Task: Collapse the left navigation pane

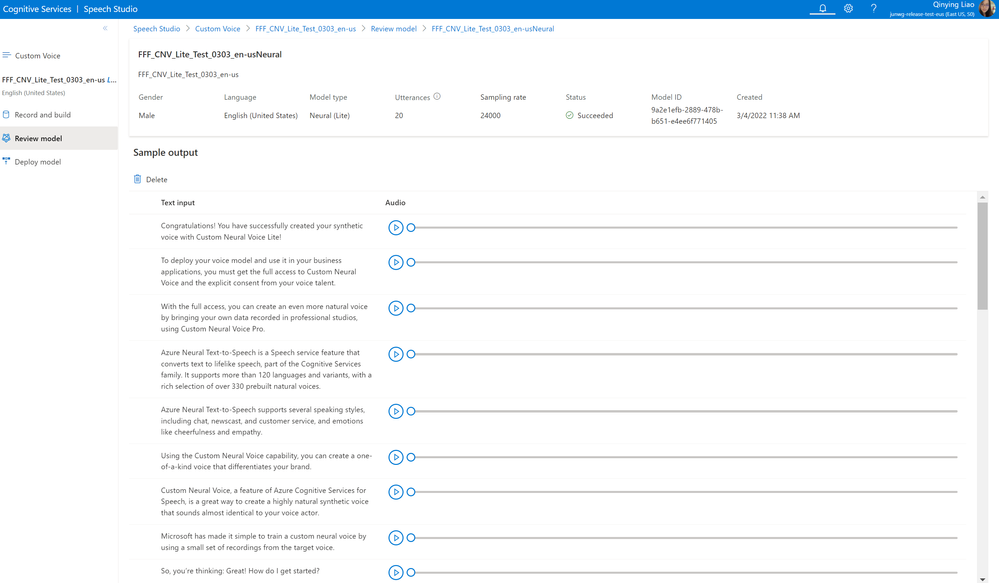Action: tap(105, 28)
